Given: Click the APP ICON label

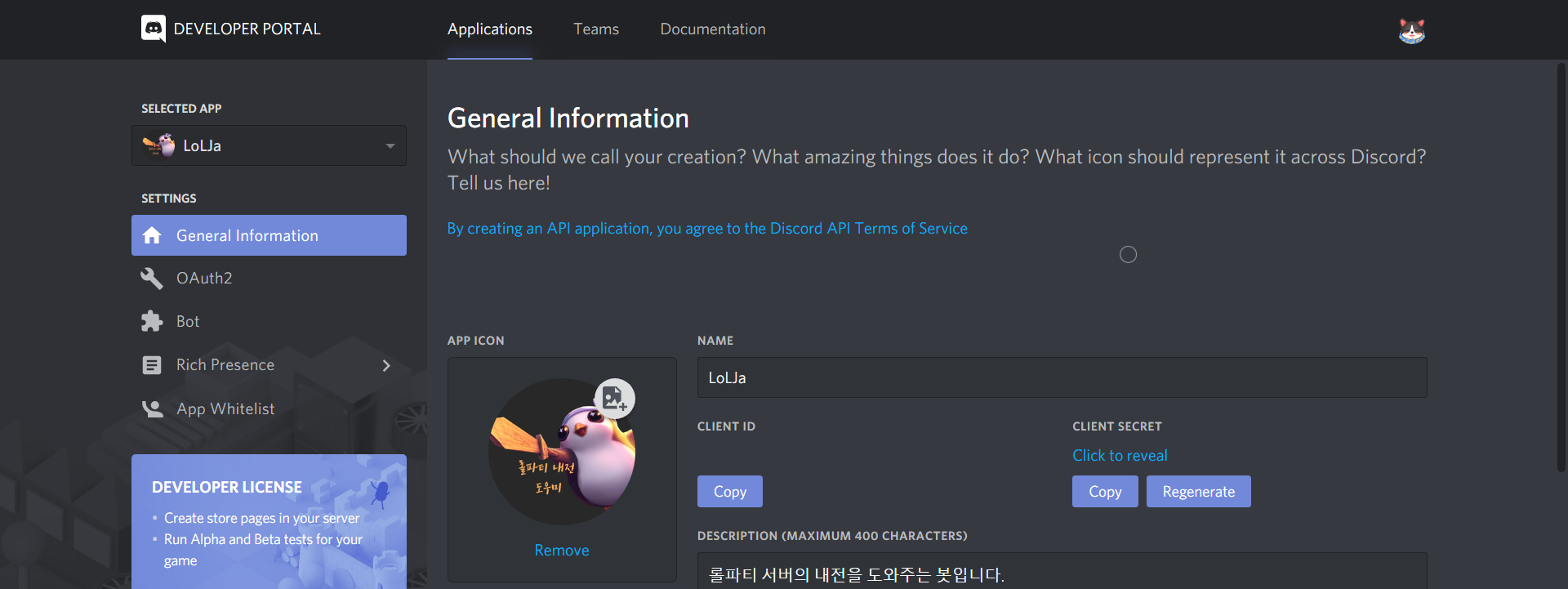Looking at the screenshot, I should click(x=476, y=341).
